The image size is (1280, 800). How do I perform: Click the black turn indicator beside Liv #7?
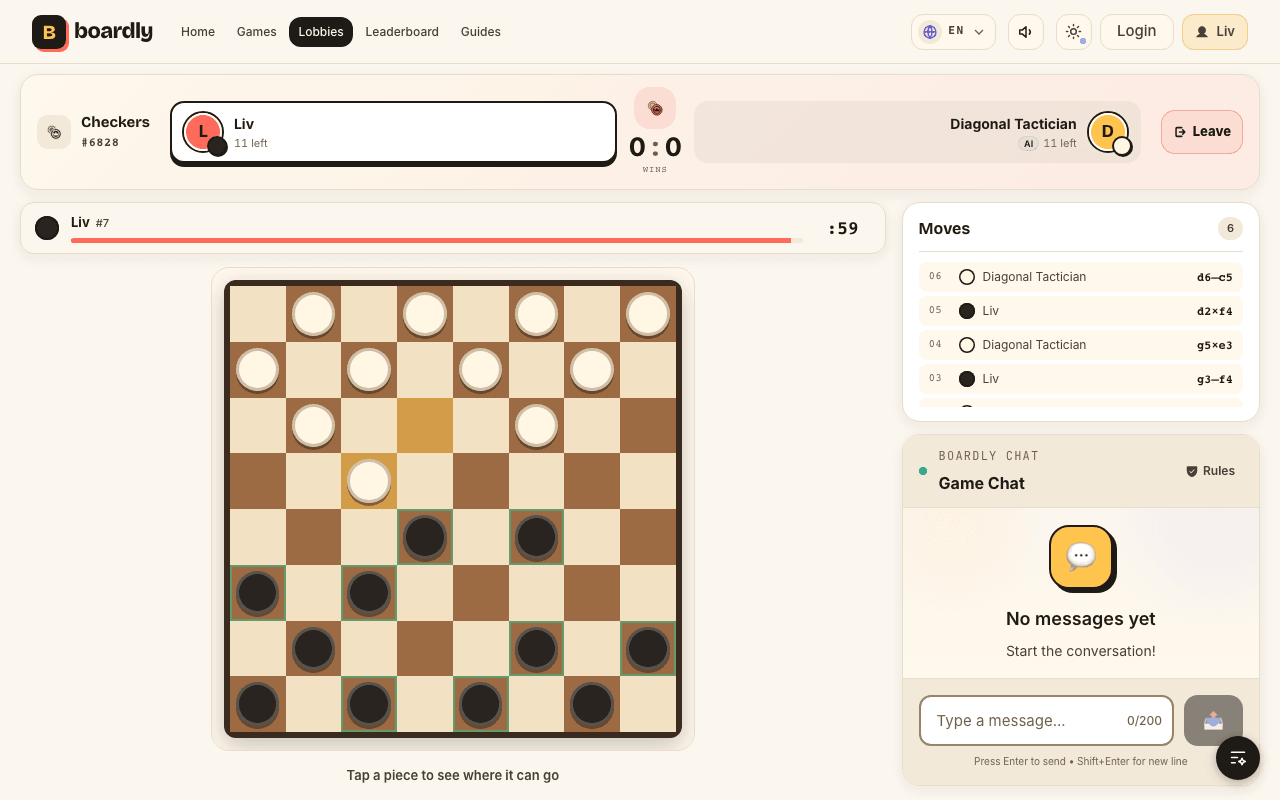click(x=47, y=228)
